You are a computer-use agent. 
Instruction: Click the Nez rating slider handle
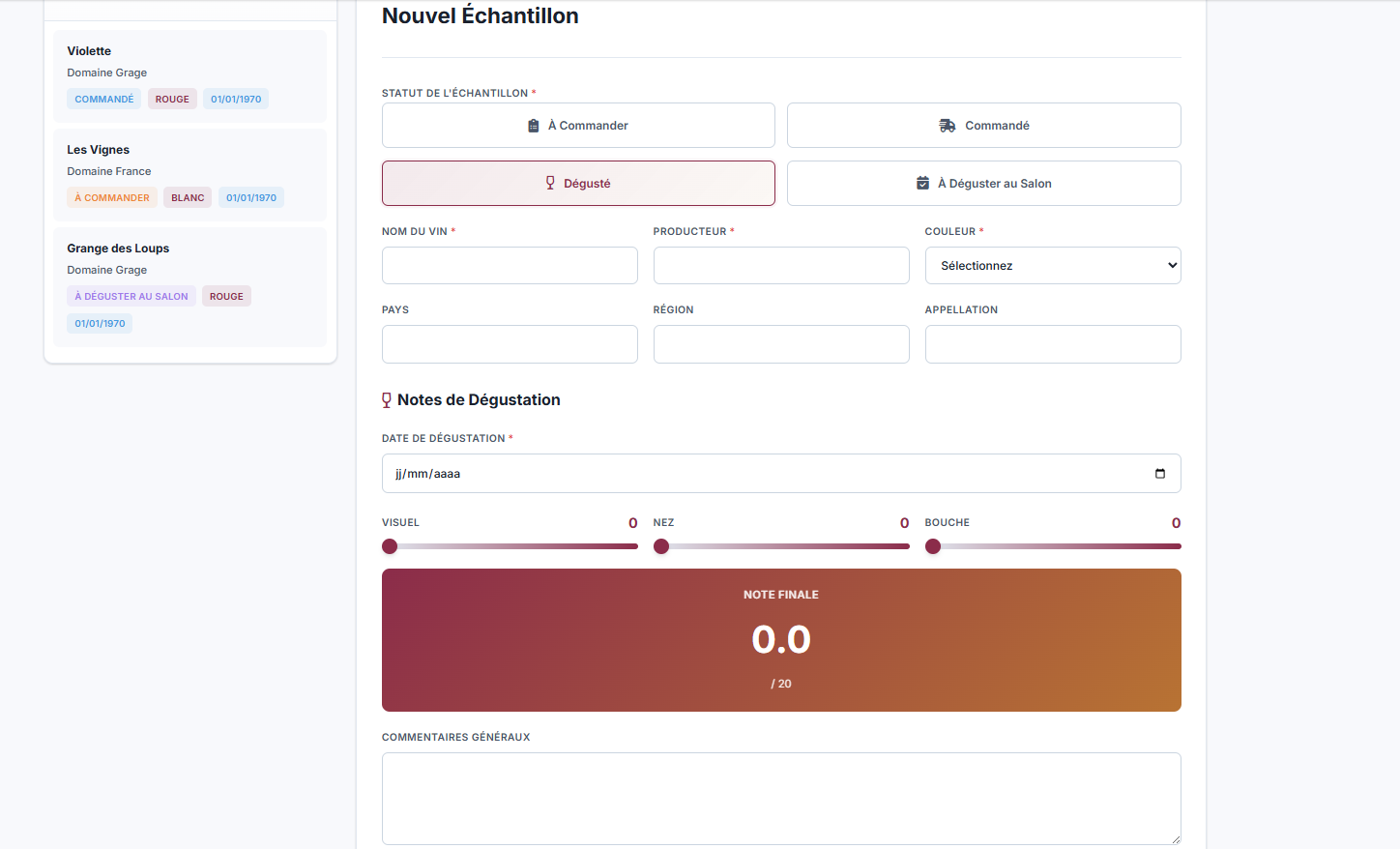pos(661,546)
